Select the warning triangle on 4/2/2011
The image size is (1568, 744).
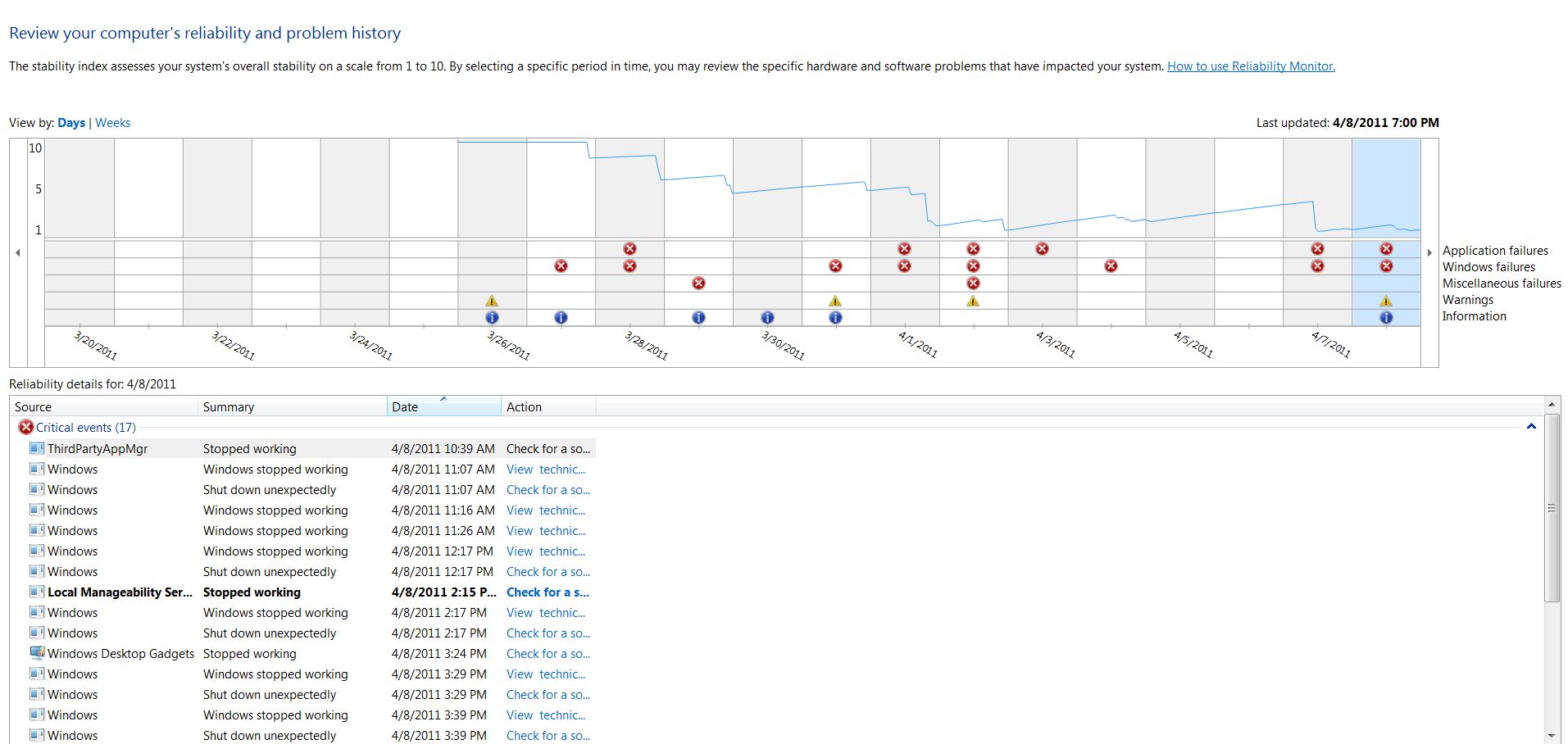(x=973, y=301)
